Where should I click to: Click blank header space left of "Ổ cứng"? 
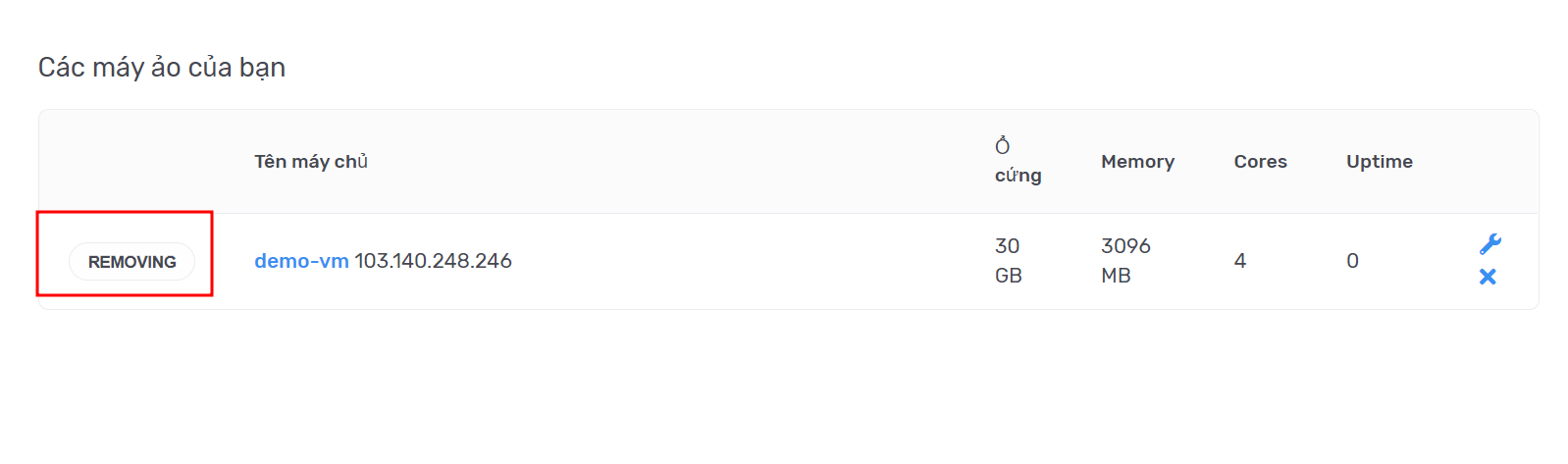click(687, 162)
